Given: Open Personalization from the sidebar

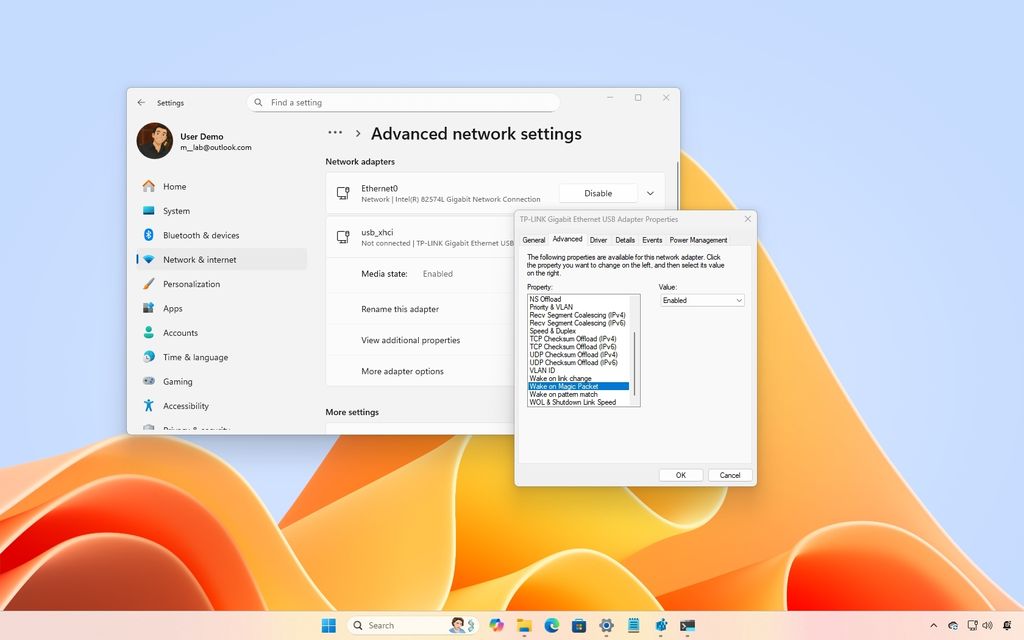Looking at the screenshot, I should click(192, 284).
